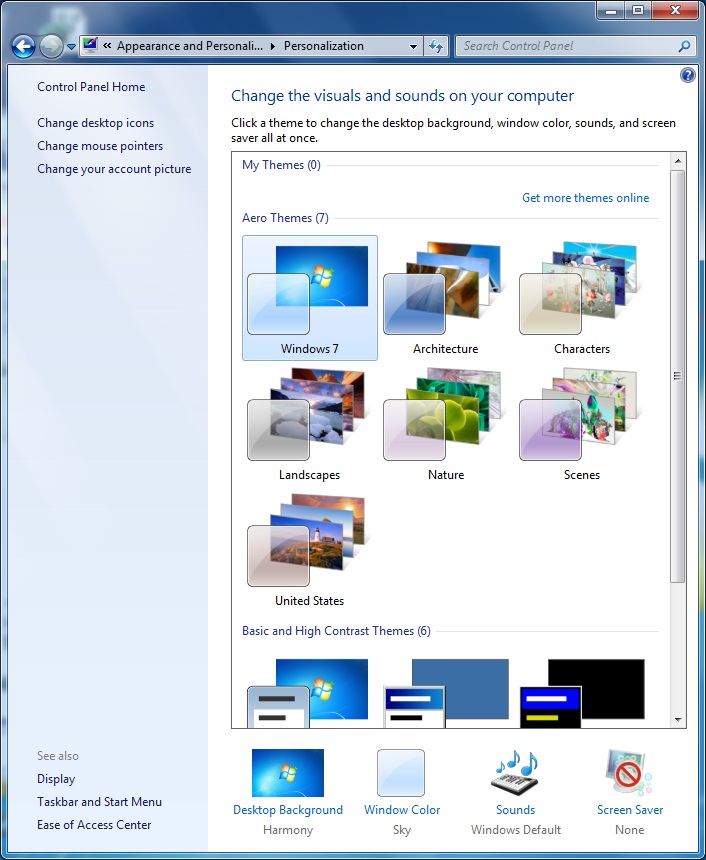Pick the United States theme

click(310, 550)
